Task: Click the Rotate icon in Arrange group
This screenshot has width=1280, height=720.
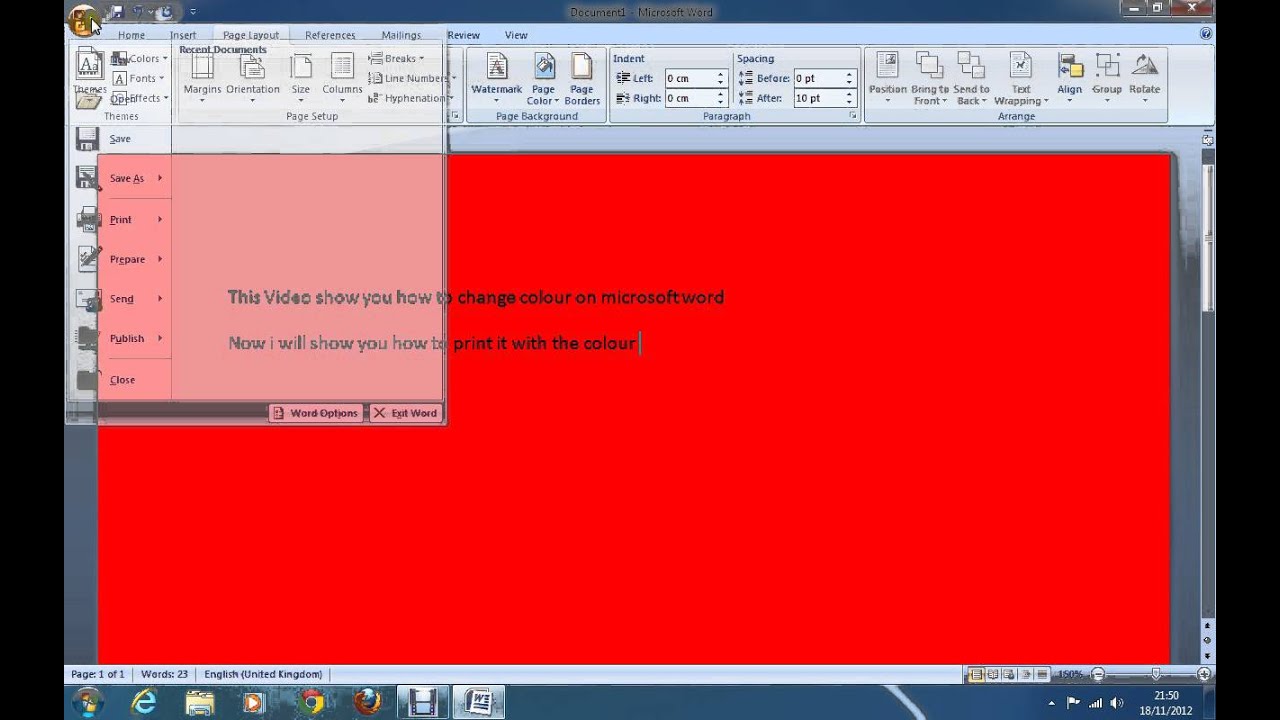Action: click(x=1144, y=66)
